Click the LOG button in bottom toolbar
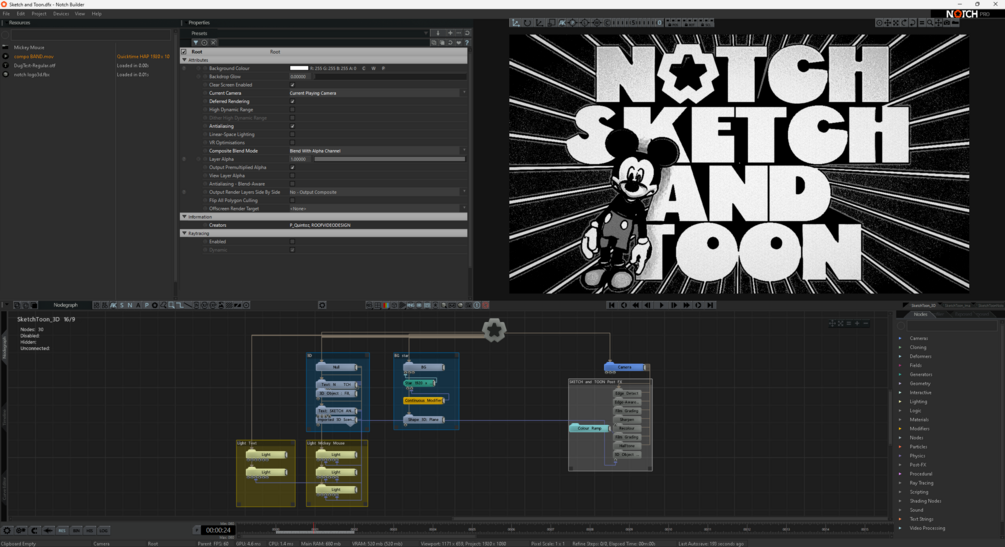Image resolution: width=1005 pixels, height=547 pixels. [103, 530]
